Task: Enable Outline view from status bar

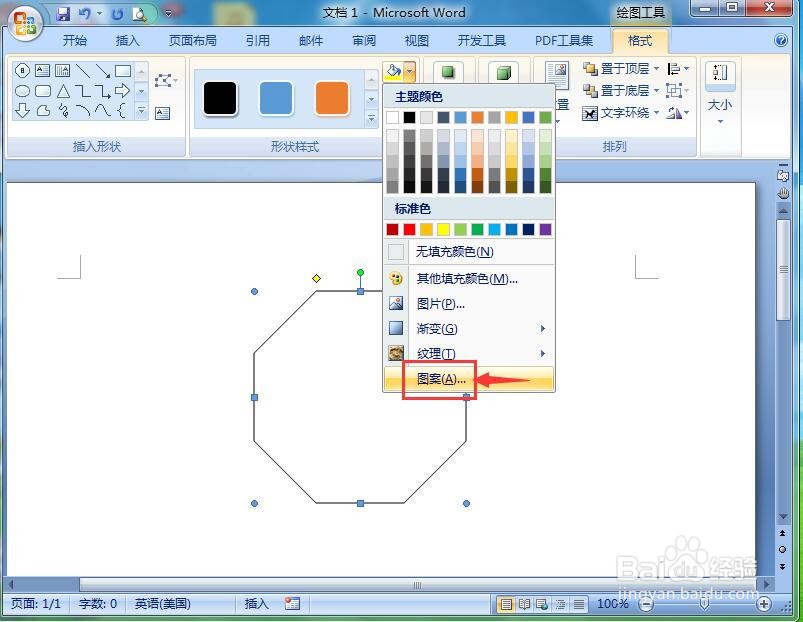Action: (x=560, y=604)
